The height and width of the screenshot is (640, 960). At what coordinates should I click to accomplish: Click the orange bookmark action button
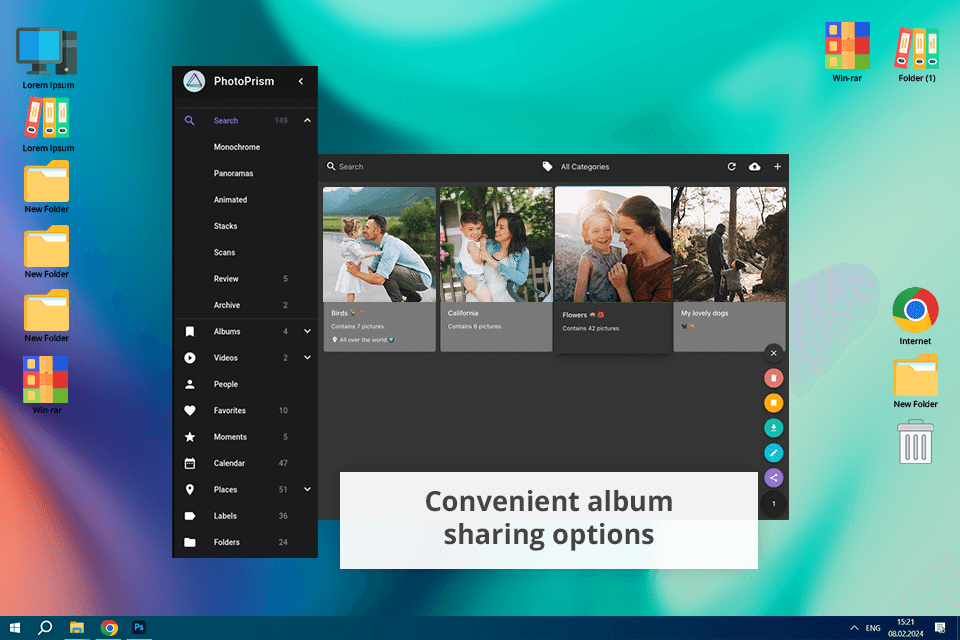pyautogui.click(x=774, y=403)
